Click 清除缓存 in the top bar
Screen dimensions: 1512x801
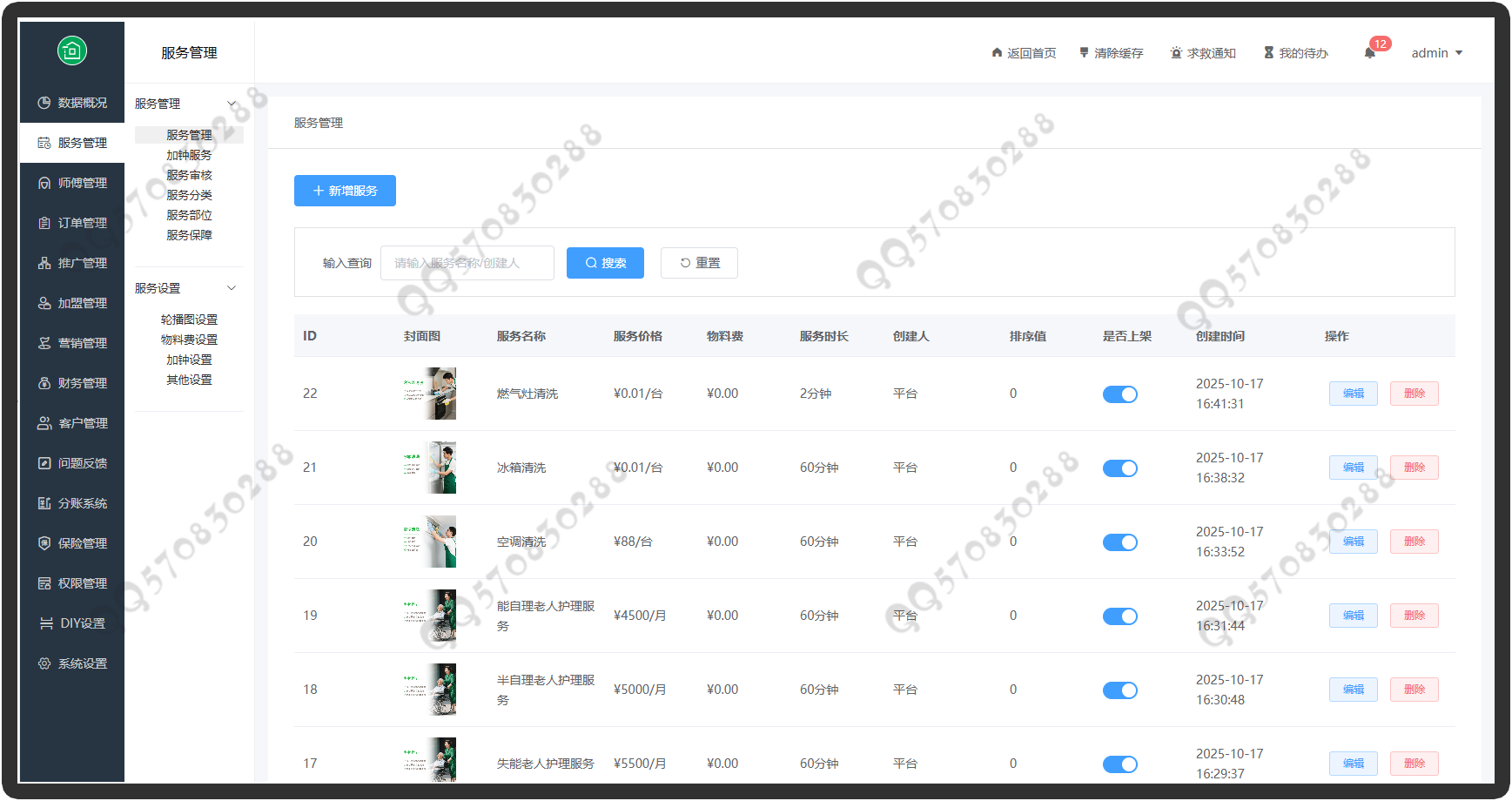pos(1112,53)
